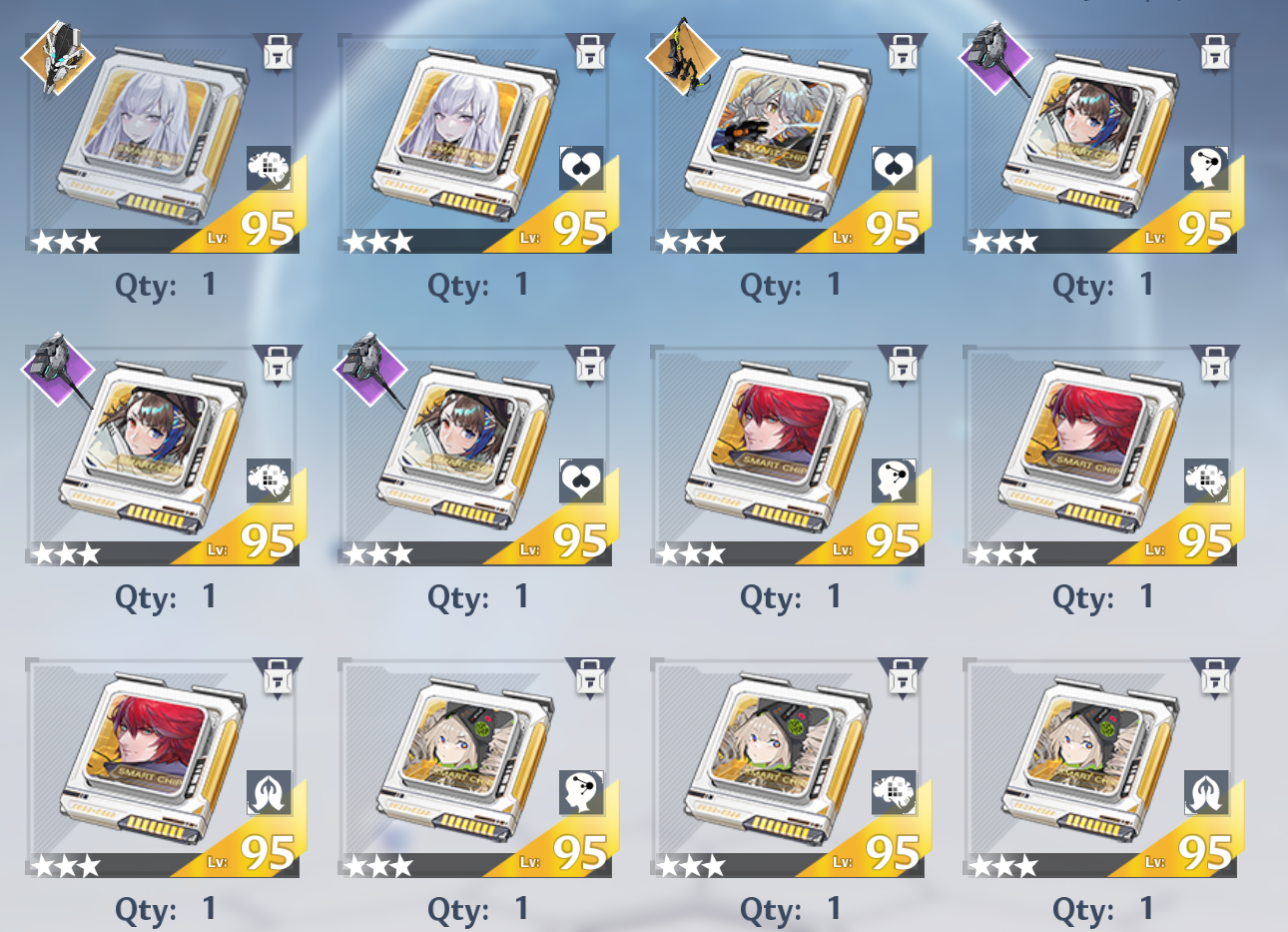Click the brain icon on blonde hooded chip
Image resolution: width=1288 pixels, height=932 pixels.
click(894, 792)
